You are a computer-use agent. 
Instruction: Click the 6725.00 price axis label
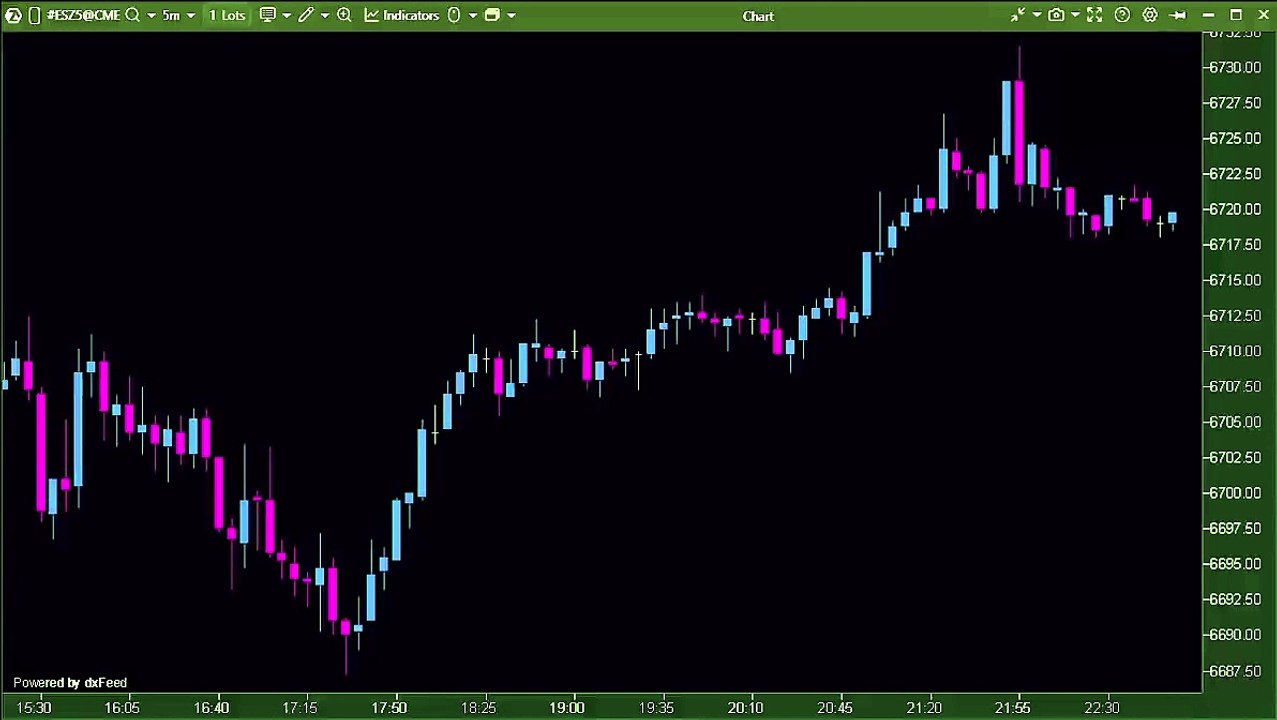tap(1235, 138)
